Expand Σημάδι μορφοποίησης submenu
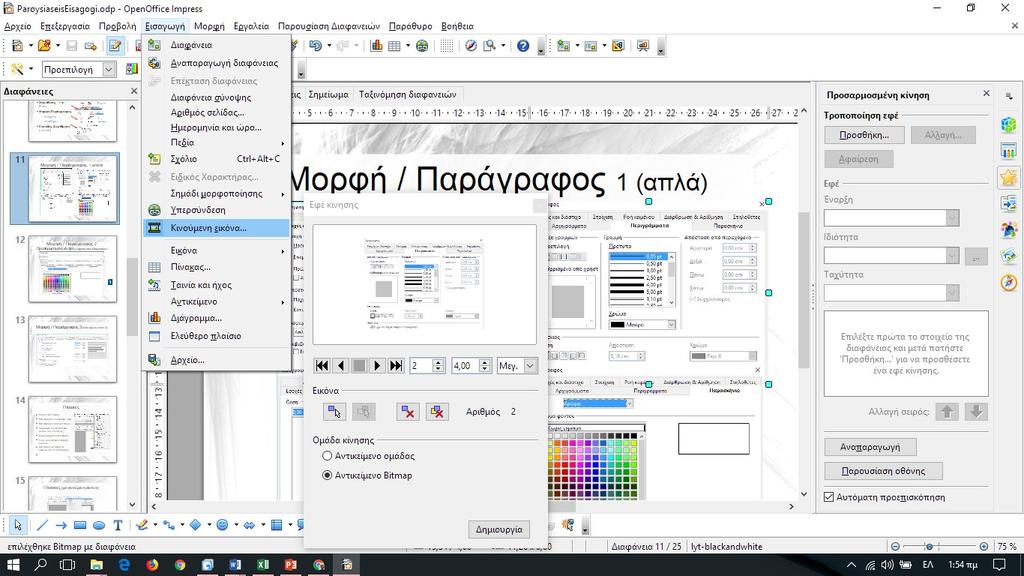Viewport: 1024px width, 576px height. [x=216, y=193]
